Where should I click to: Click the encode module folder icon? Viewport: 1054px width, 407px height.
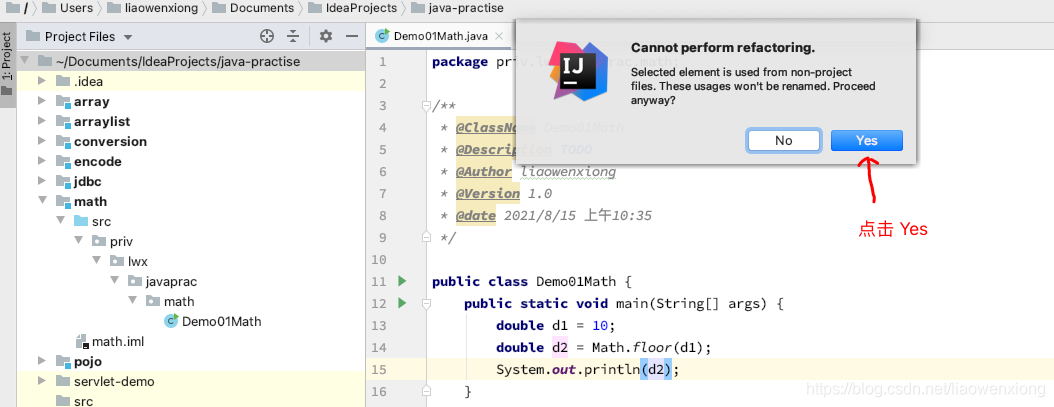[x=63, y=161]
